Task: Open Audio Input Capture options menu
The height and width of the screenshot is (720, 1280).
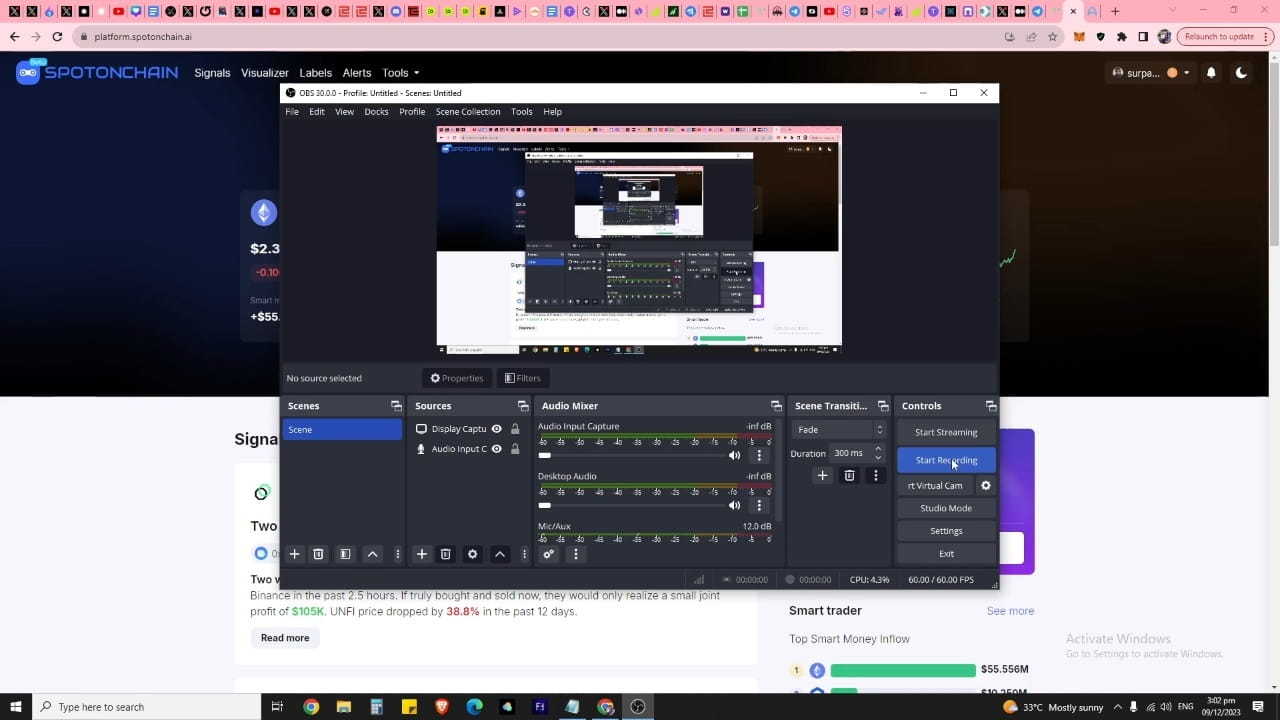Action: pos(759,455)
